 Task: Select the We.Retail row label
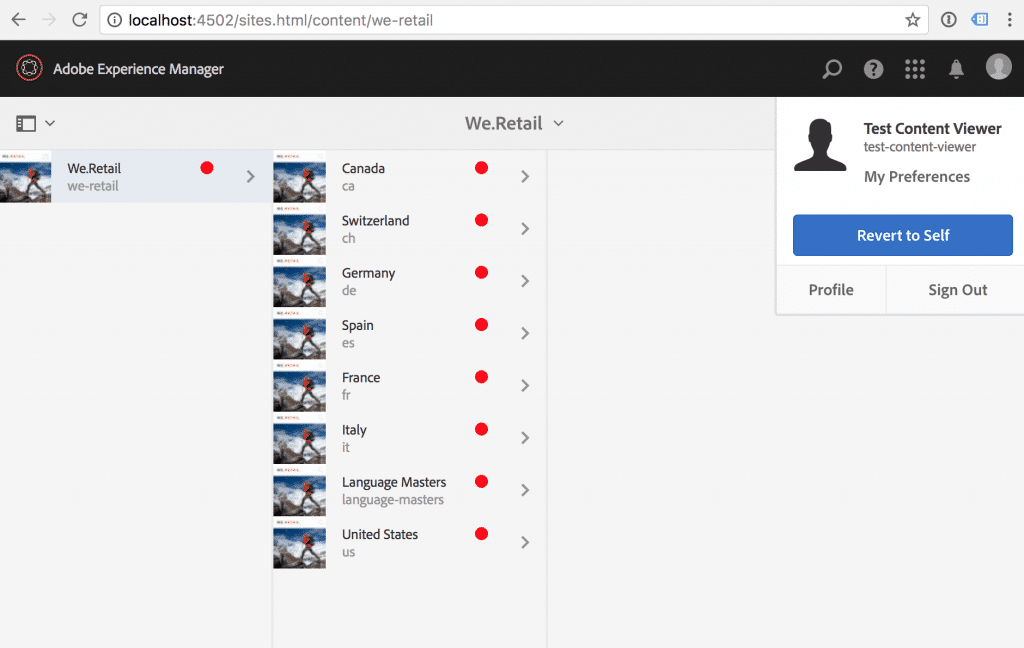94,168
